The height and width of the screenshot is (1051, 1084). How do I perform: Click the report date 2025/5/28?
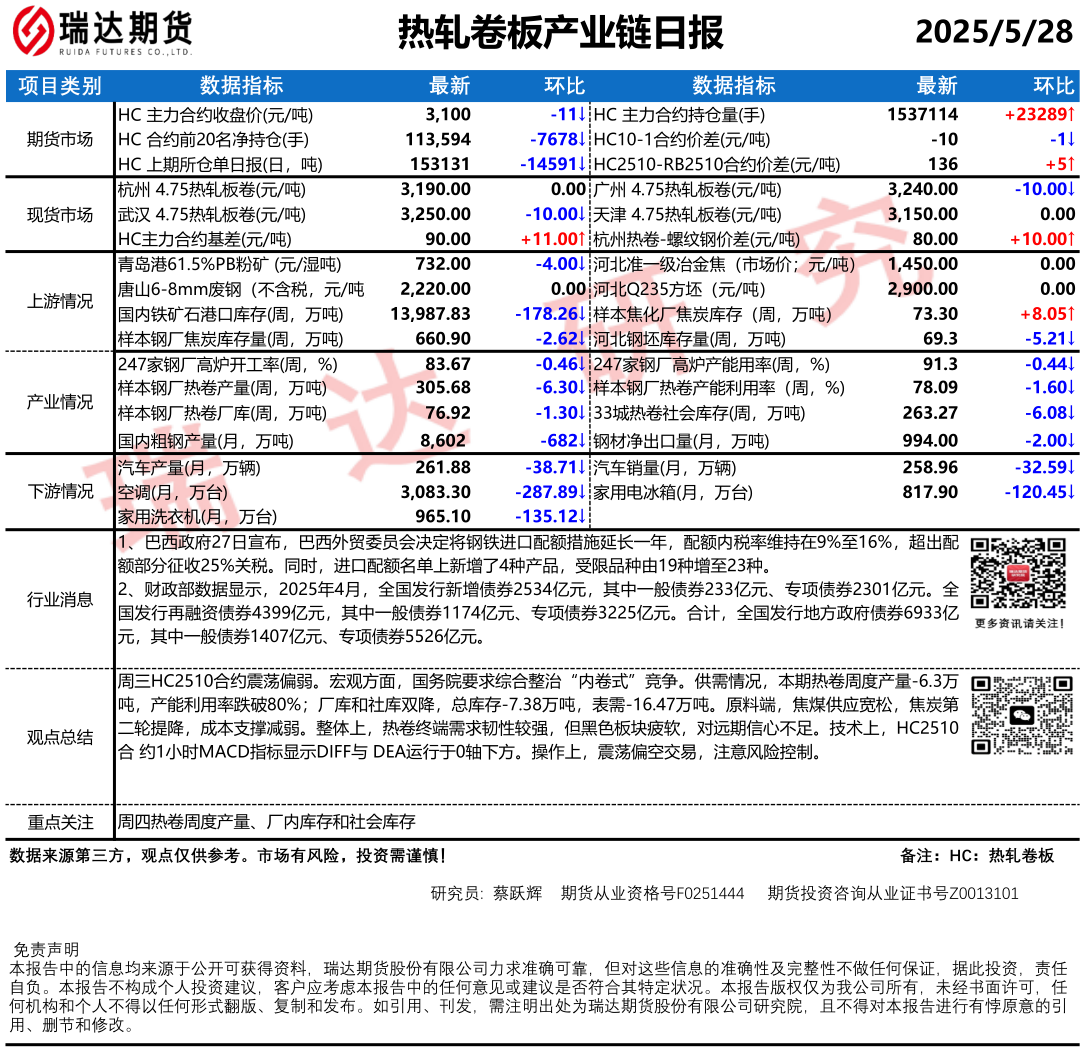tap(993, 34)
